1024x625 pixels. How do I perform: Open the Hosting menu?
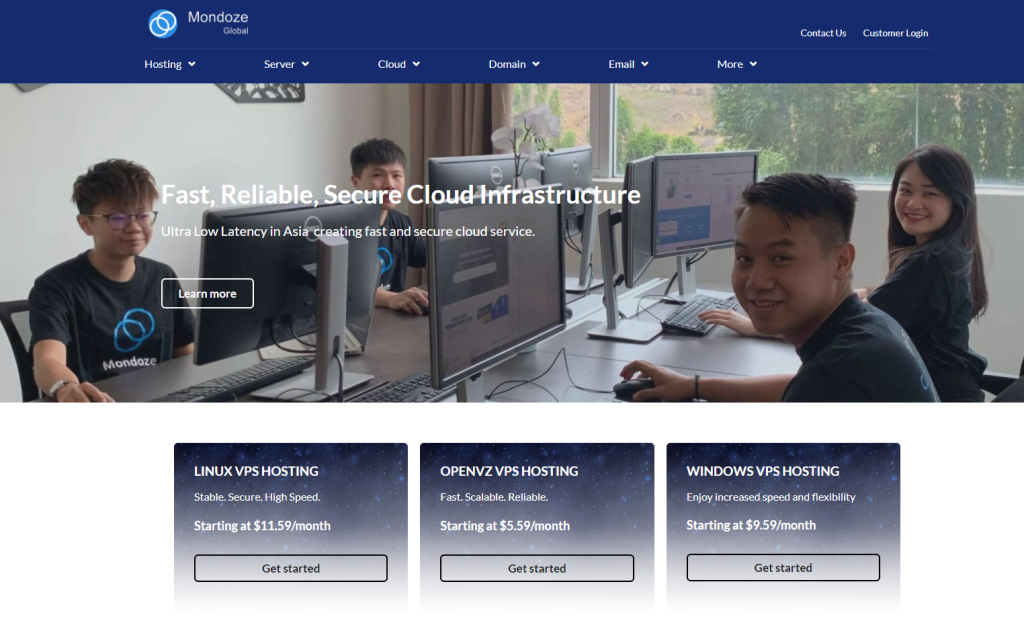coord(170,64)
